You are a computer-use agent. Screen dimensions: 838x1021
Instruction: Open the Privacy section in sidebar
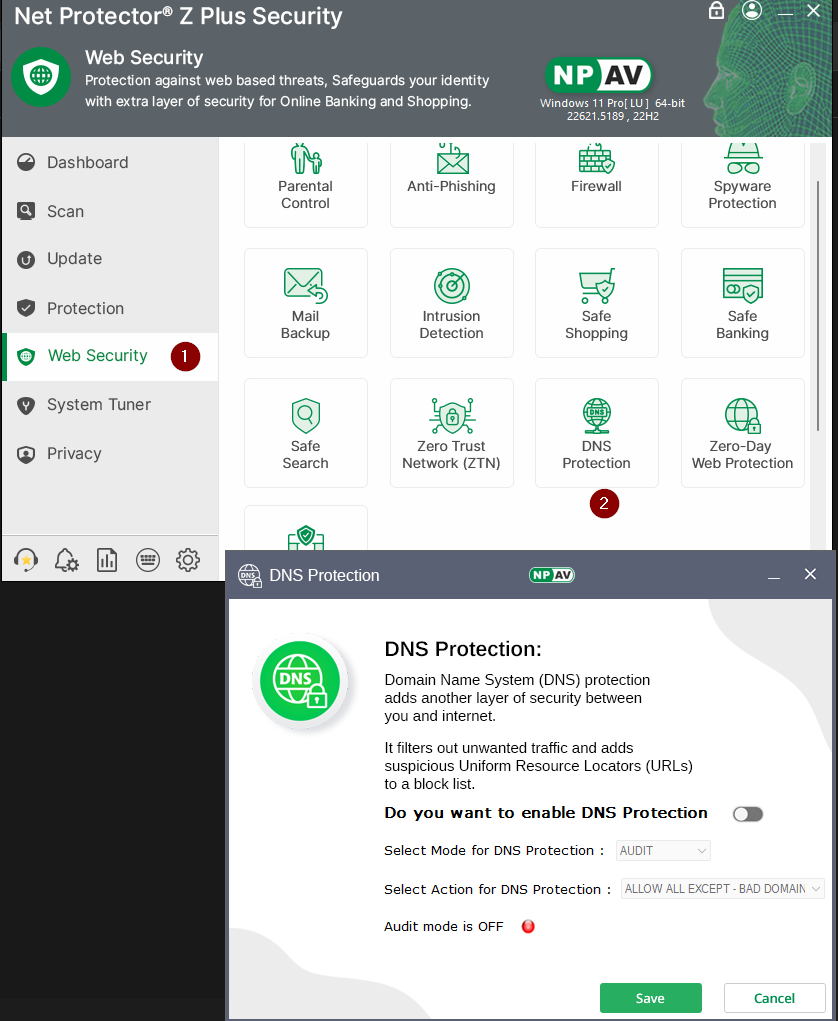click(74, 454)
